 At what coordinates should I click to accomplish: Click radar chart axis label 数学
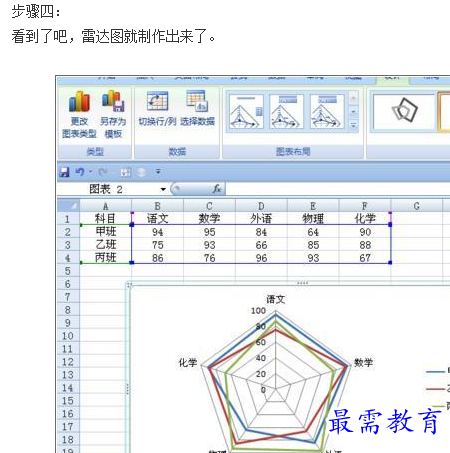[x=363, y=362]
